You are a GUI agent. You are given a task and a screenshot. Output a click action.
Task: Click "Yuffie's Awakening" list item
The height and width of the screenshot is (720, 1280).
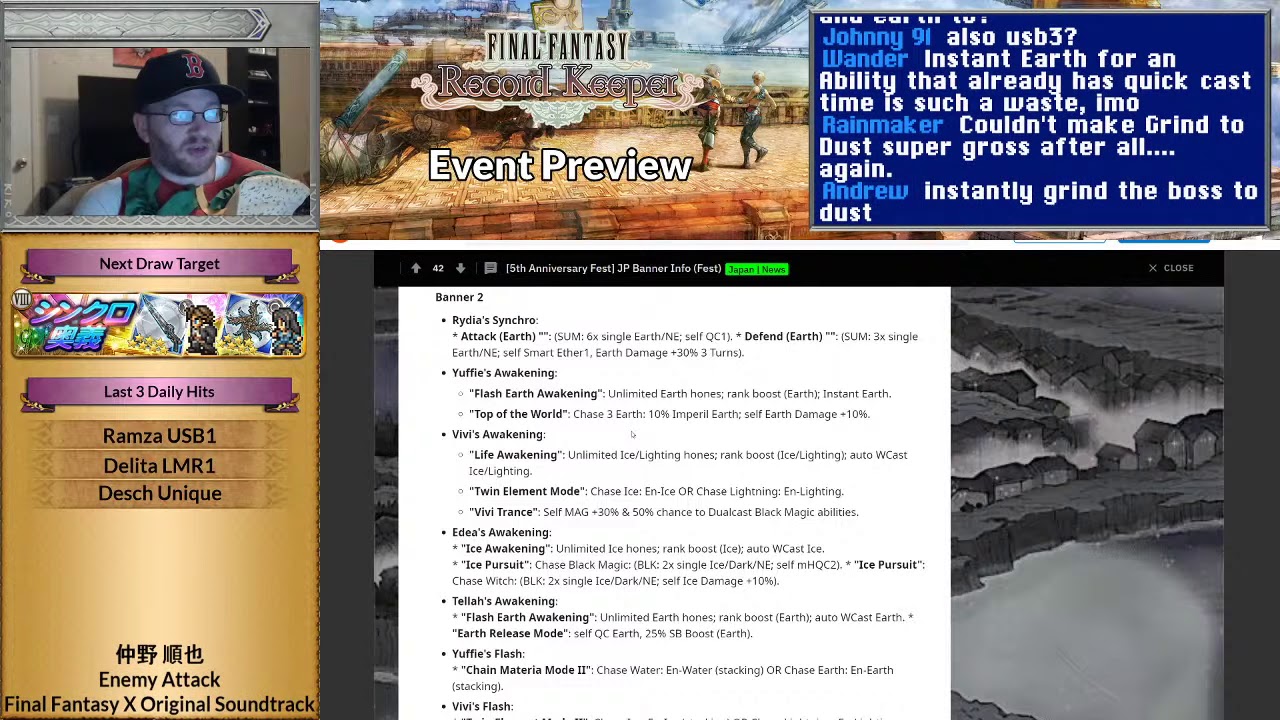[x=503, y=373]
